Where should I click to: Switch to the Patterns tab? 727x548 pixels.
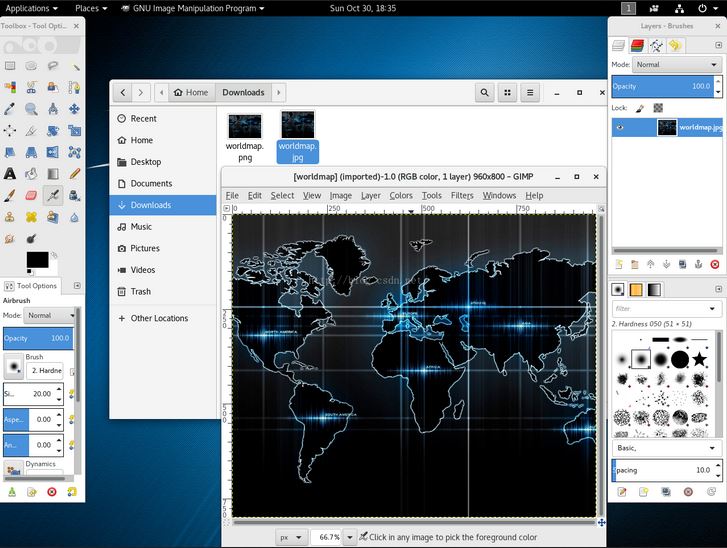coord(636,290)
